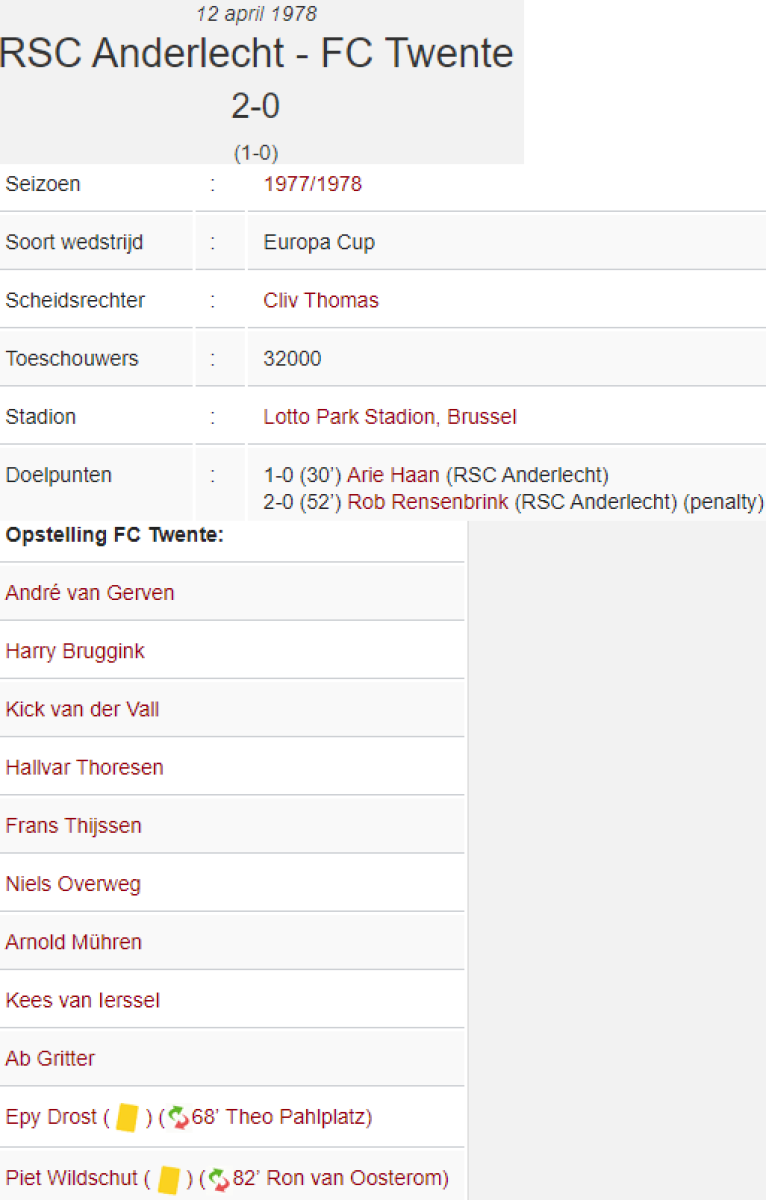The height and width of the screenshot is (1200, 766).
Task: Click Epy Drost's yellow card icon
Action: point(127,1117)
